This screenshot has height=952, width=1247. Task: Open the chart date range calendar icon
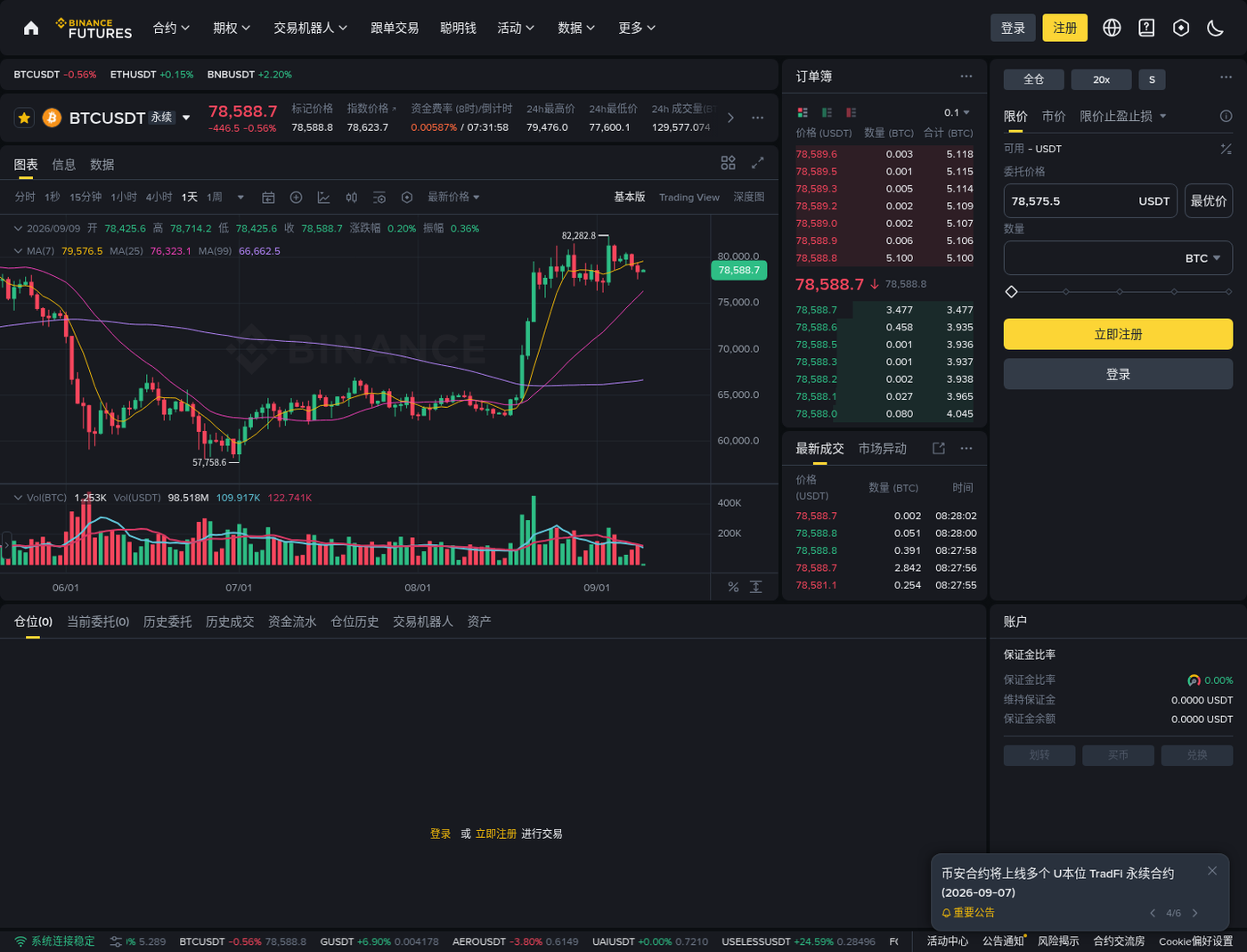point(268,197)
